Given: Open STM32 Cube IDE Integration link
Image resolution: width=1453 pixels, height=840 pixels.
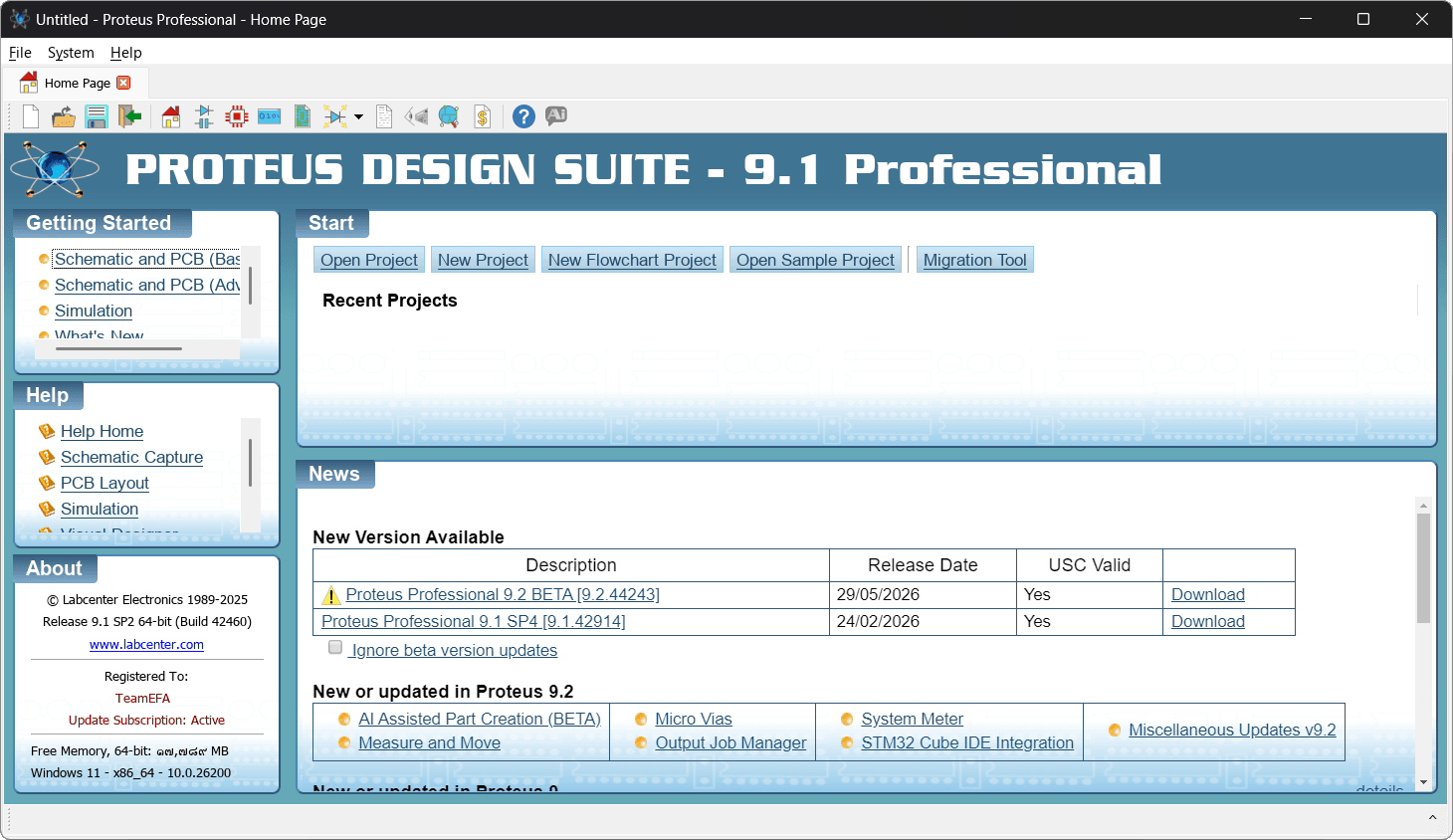Looking at the screenshot, I should (967, 742).
